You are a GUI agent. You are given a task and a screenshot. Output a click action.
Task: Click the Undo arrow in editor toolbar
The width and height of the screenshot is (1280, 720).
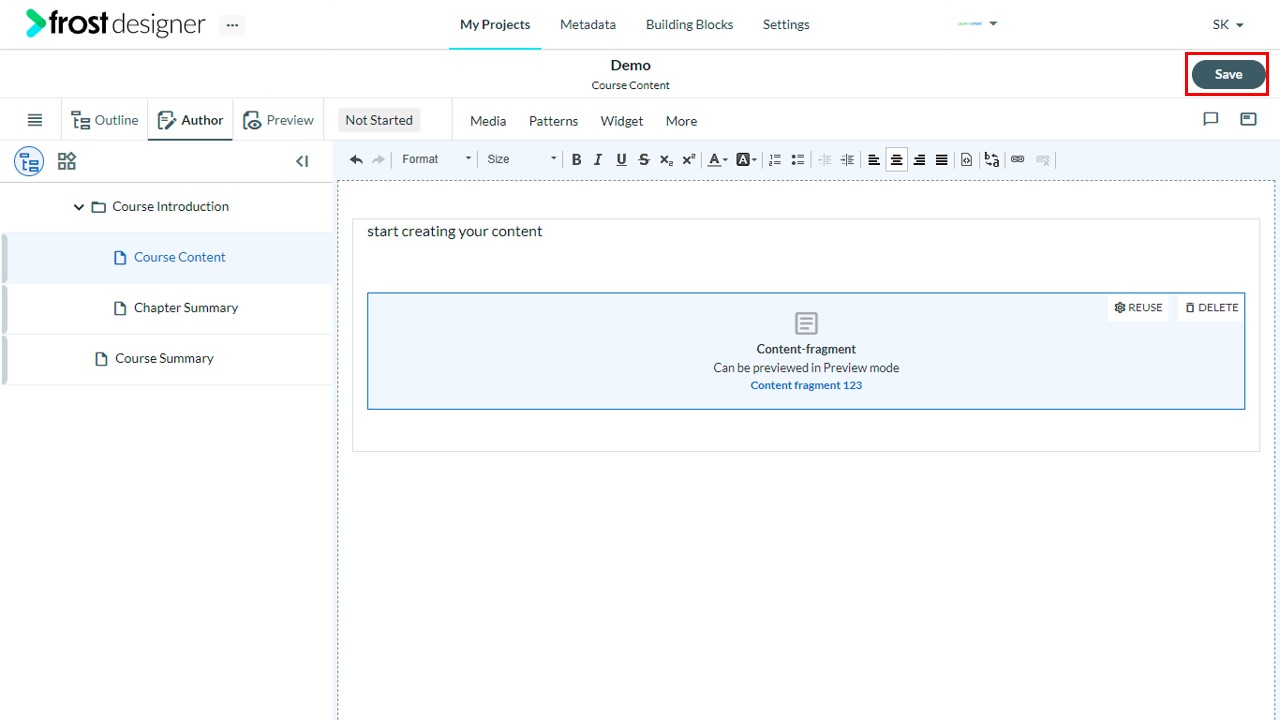(x=356, y=159)
